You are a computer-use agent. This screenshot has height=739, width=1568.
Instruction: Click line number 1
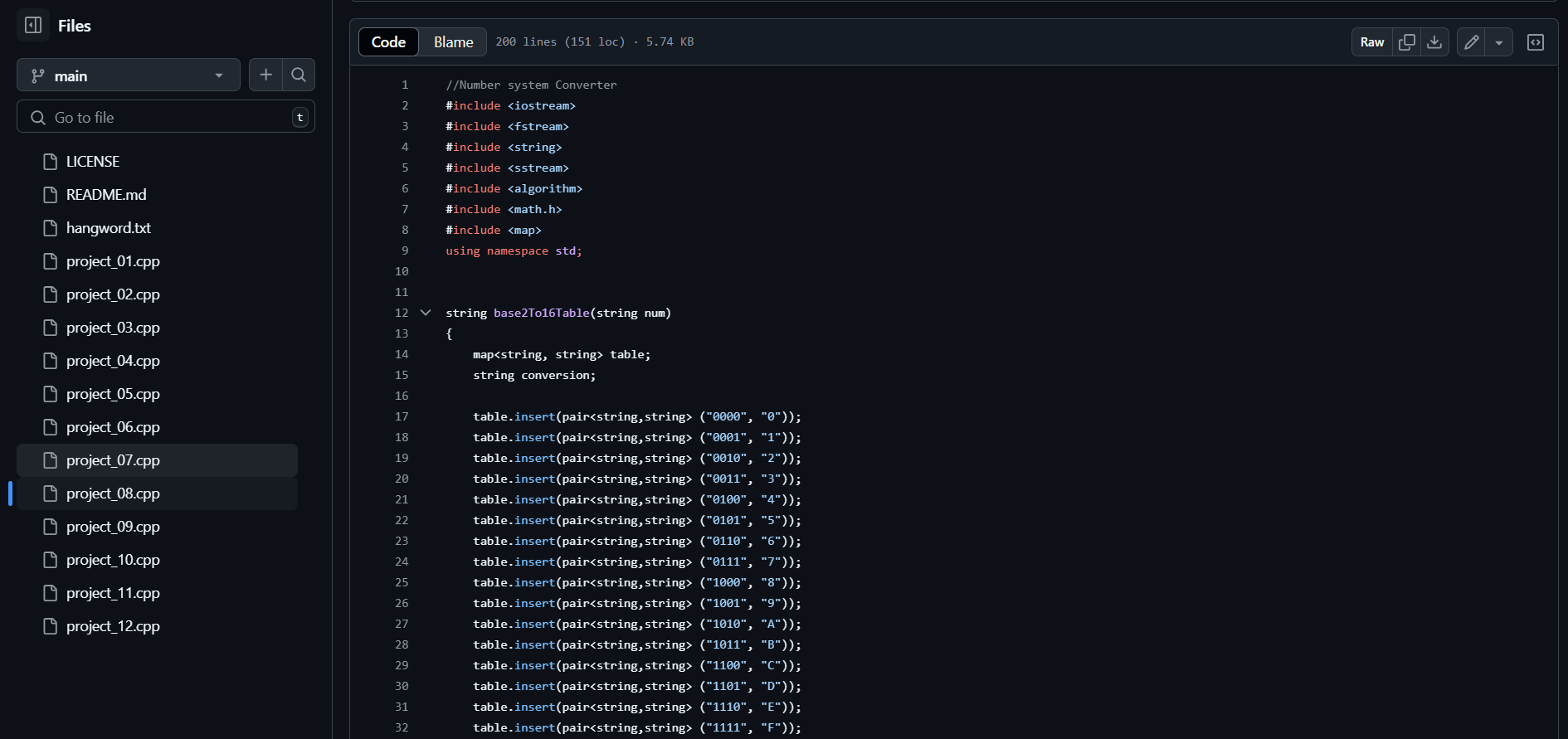tap(405, 85)
